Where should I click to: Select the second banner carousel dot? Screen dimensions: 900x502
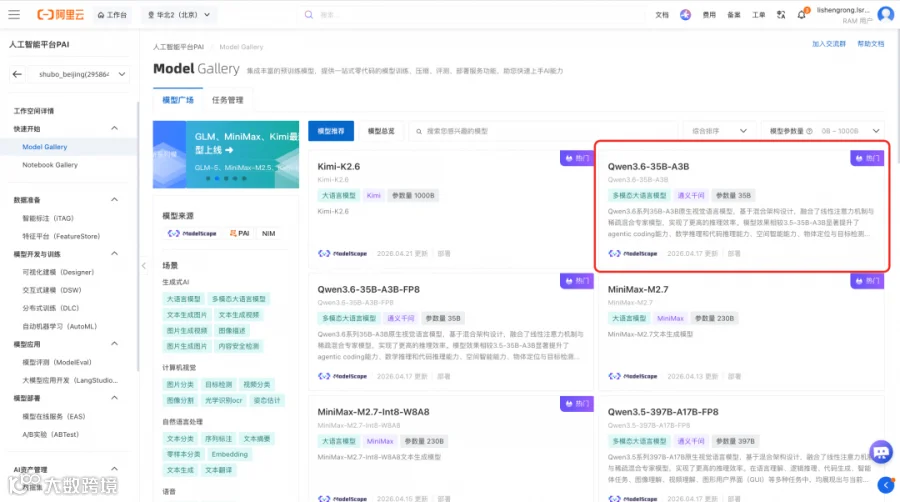pyautogui.click(x=217, y=178)
